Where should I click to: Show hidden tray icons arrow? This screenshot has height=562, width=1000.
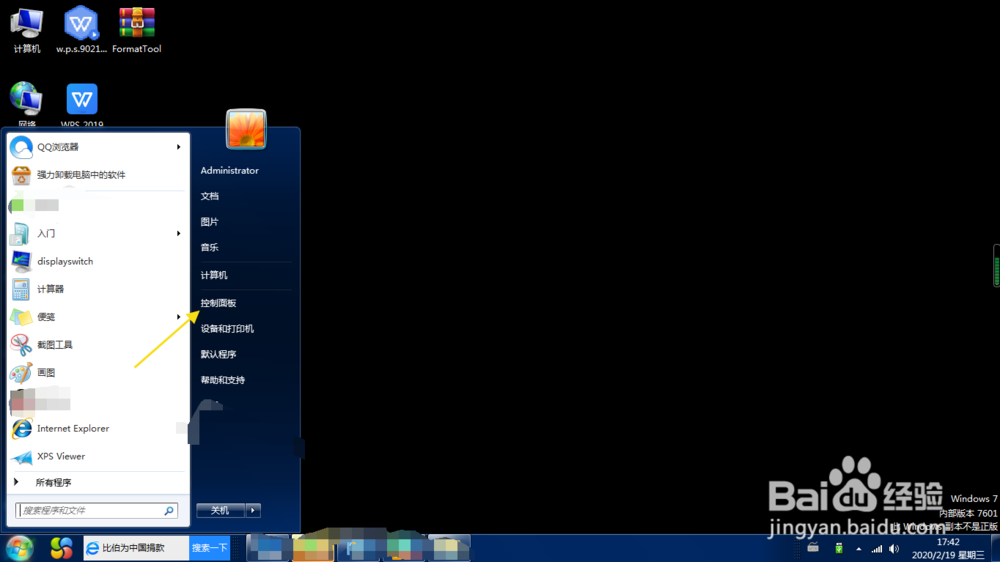point(858,549)
